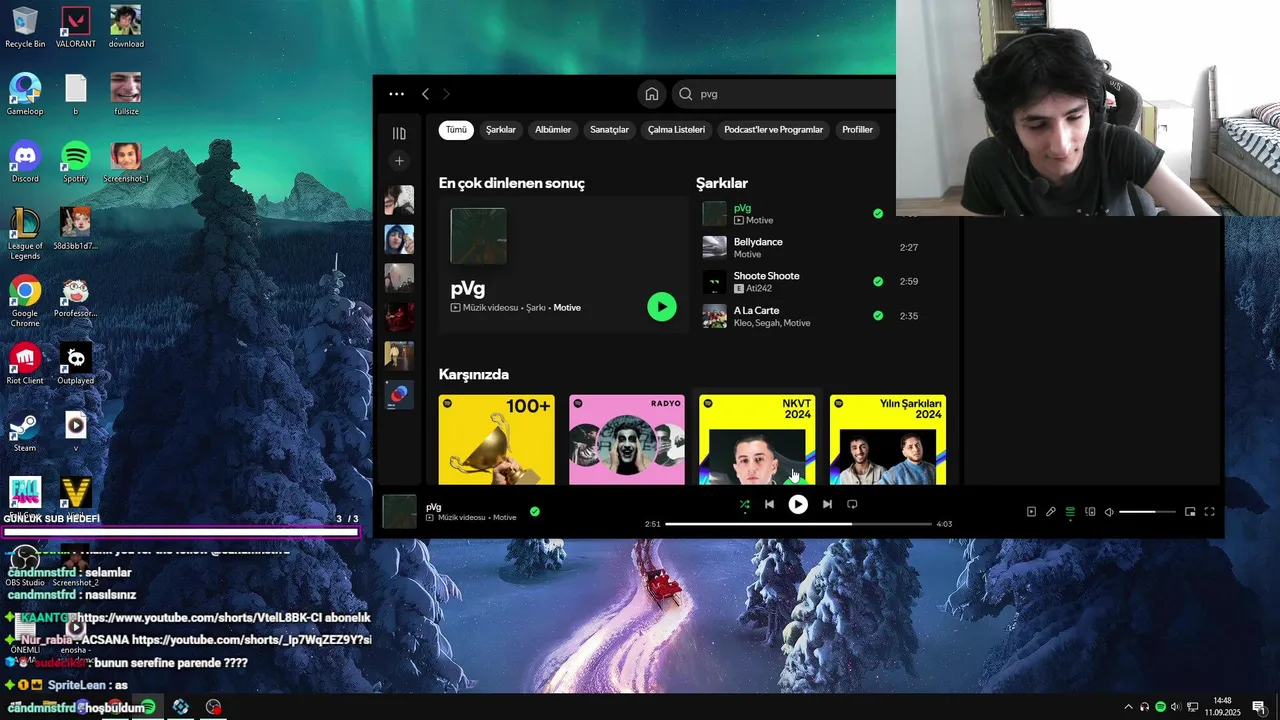The image size is (1280, 720).
Task: Open the Spotify desktop shortcut
Action: [x=76, y=162]
